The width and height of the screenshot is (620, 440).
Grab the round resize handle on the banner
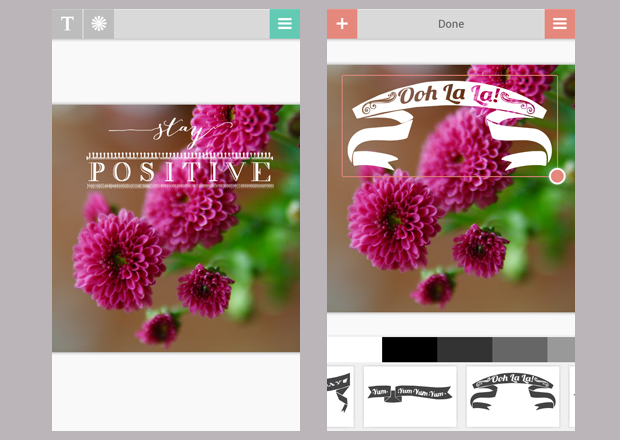557,176
